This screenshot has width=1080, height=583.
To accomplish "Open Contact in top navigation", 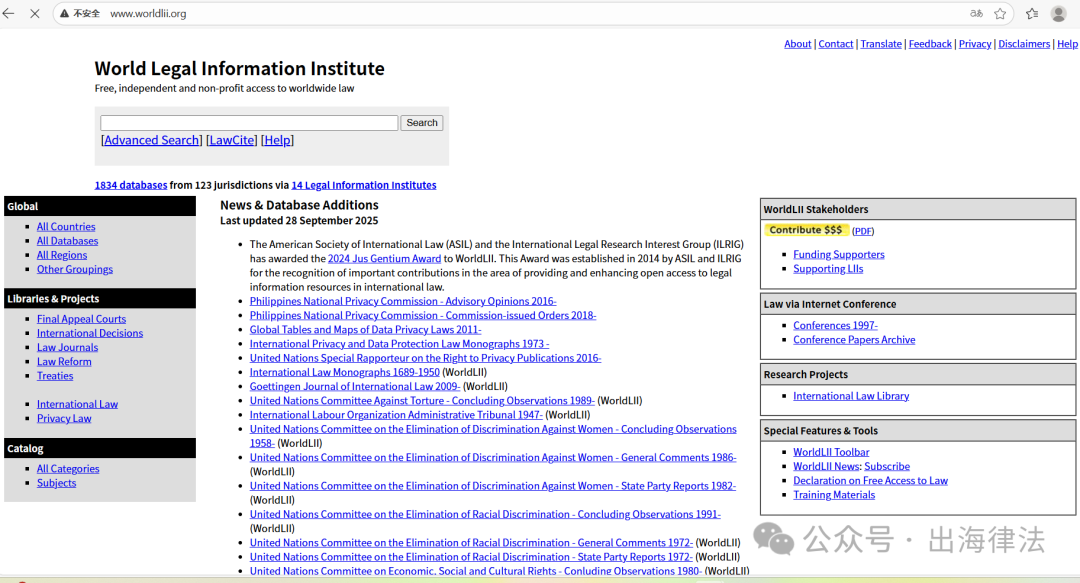I will click(x=835, y=43).
